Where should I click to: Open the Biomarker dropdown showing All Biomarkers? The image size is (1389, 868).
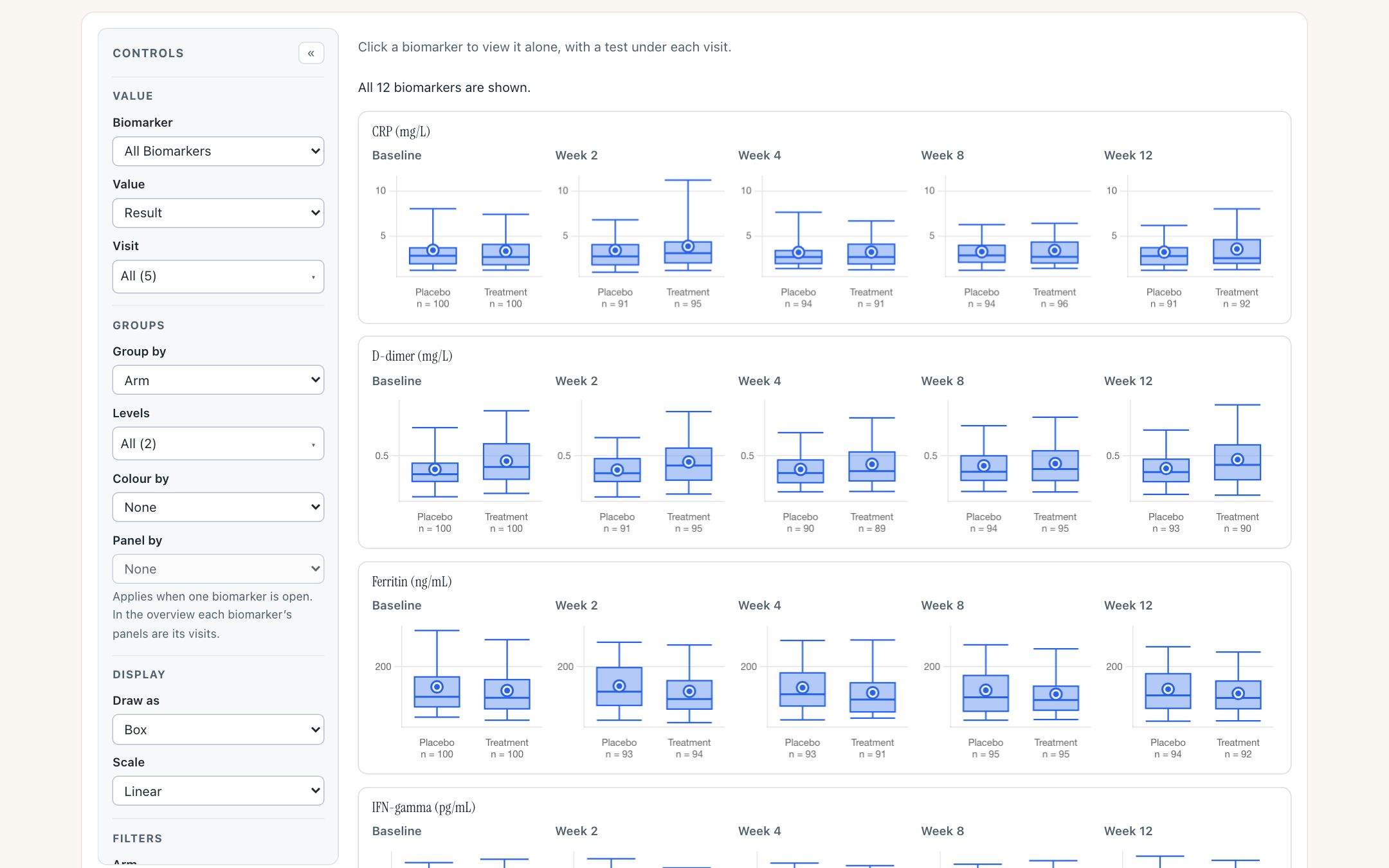(x=218, y=151)
